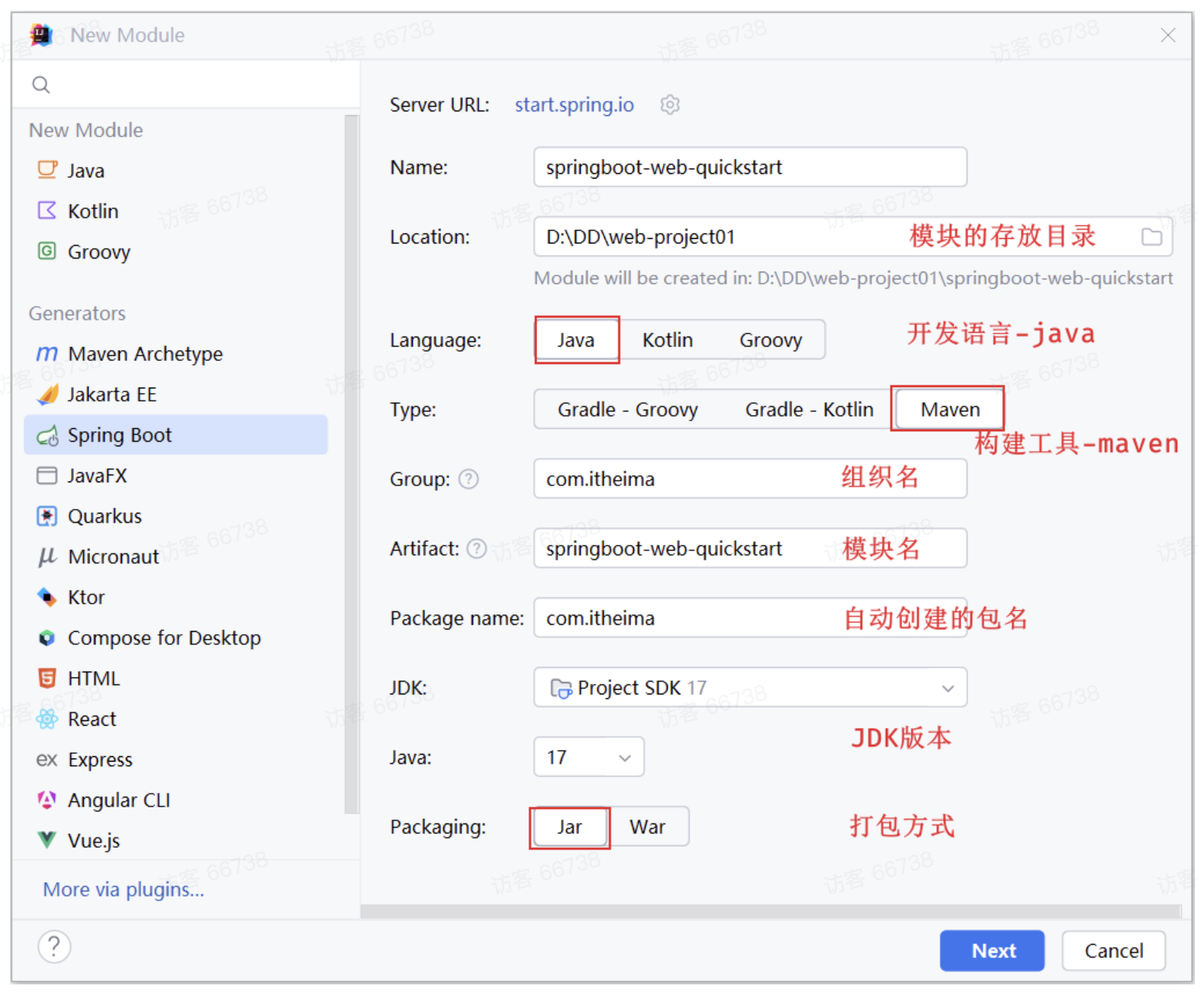Image resolution: width=1204 pixels, height=992 pixels.
Task: Select Java in the New Module list
Action: pyautogui.click(x=175, y=170)
